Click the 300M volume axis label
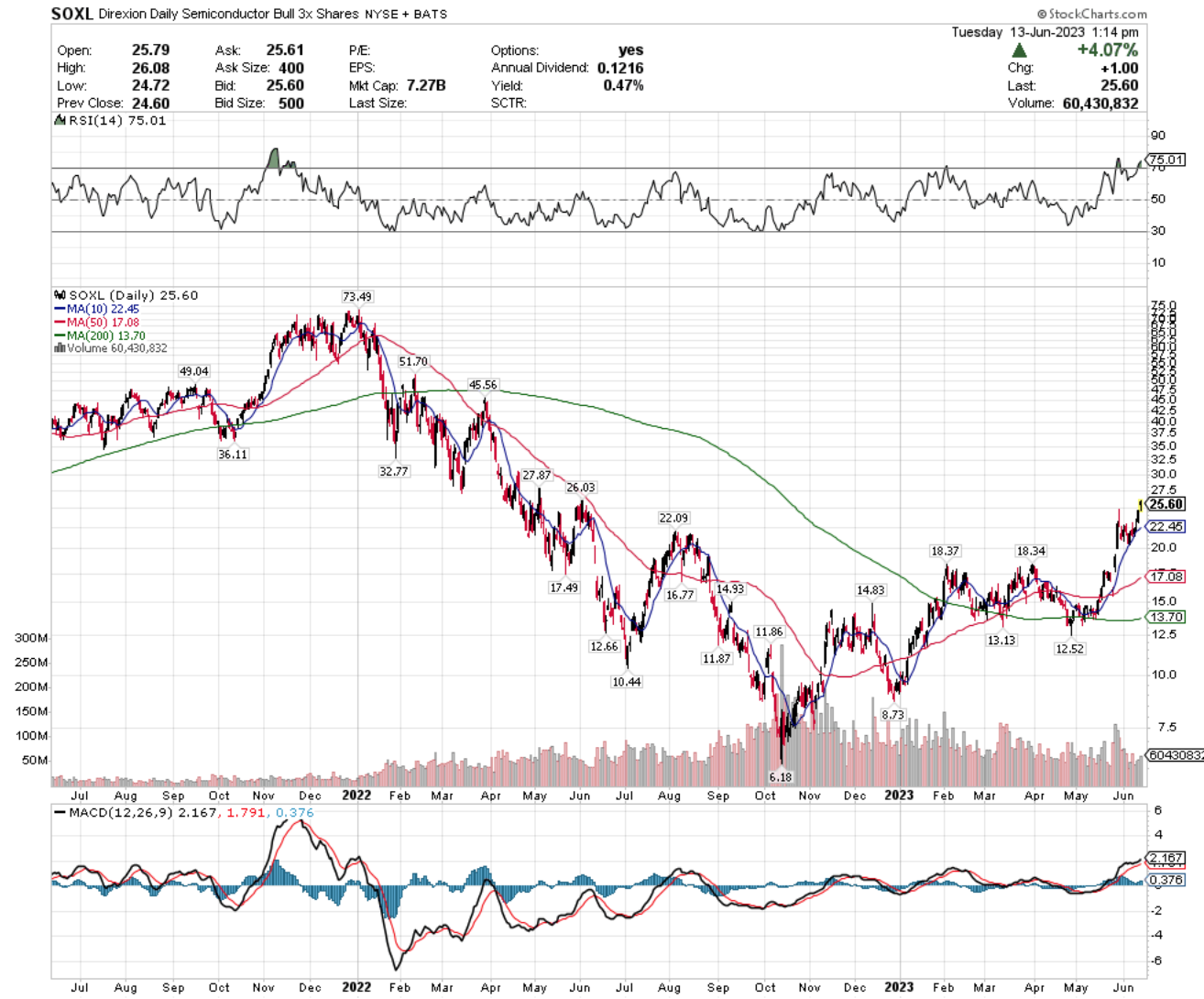 [31, 638]
